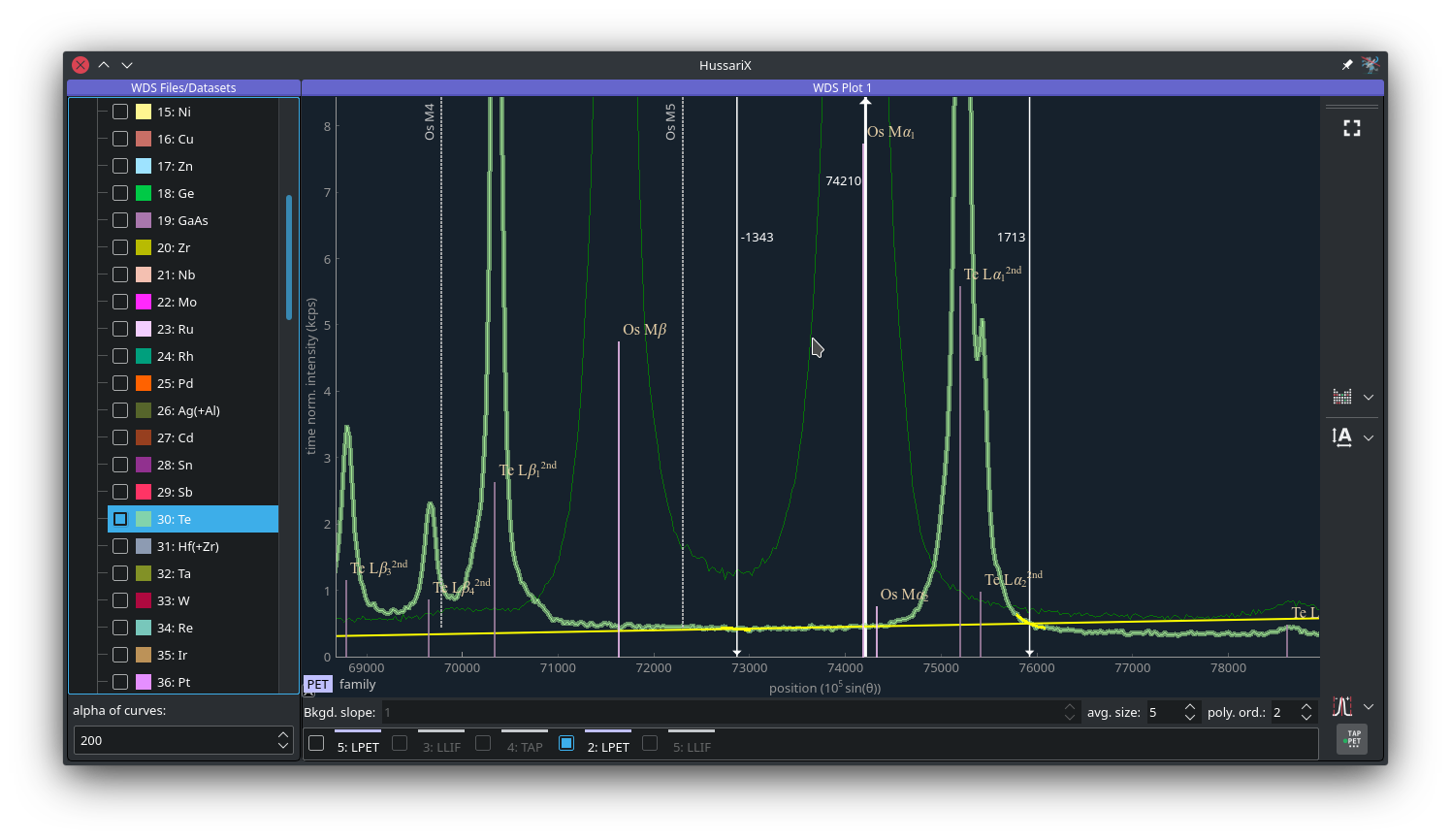Click the PET family label button

(x=318, y=684)
